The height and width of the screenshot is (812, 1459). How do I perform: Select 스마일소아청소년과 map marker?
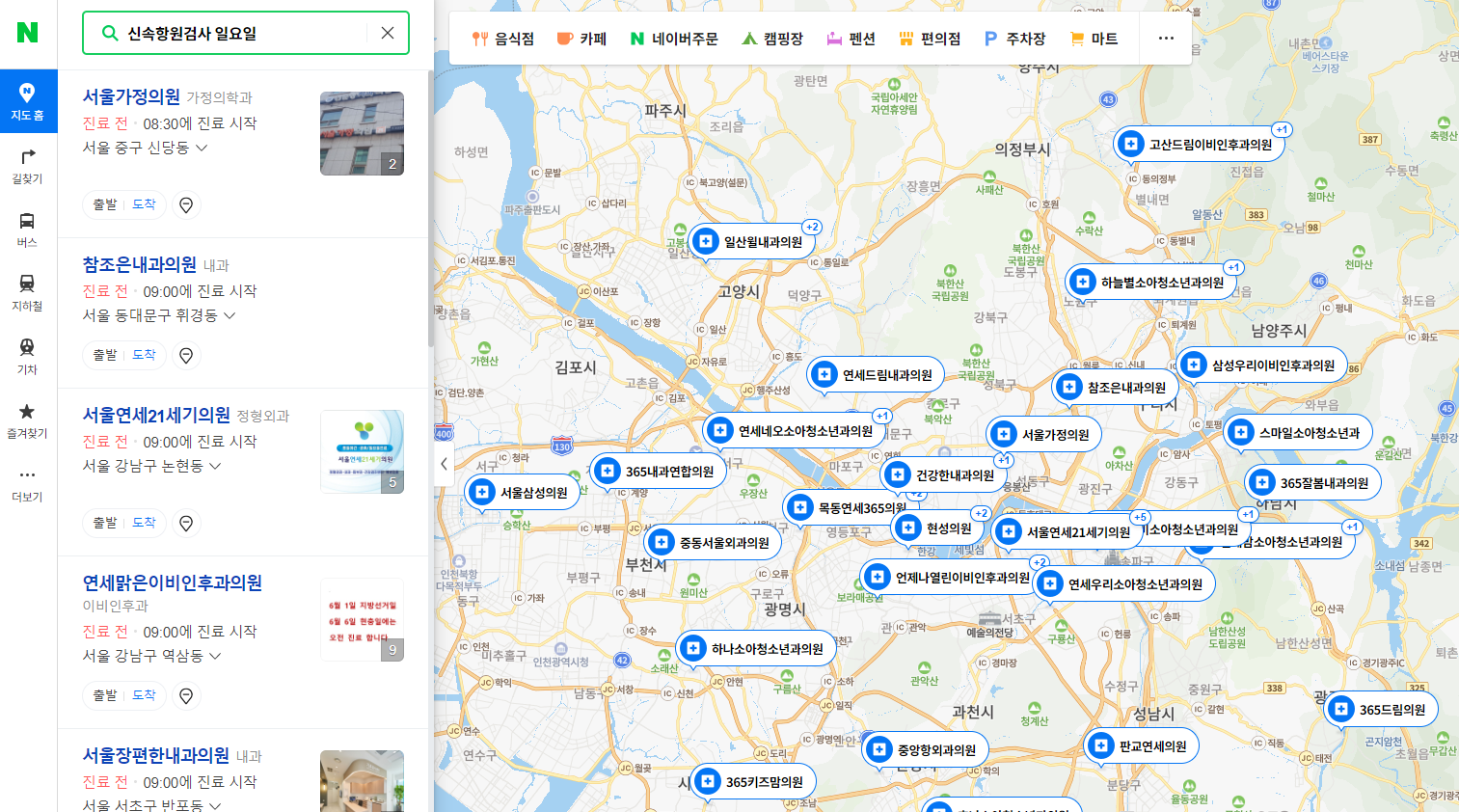tap(1298, 433)
